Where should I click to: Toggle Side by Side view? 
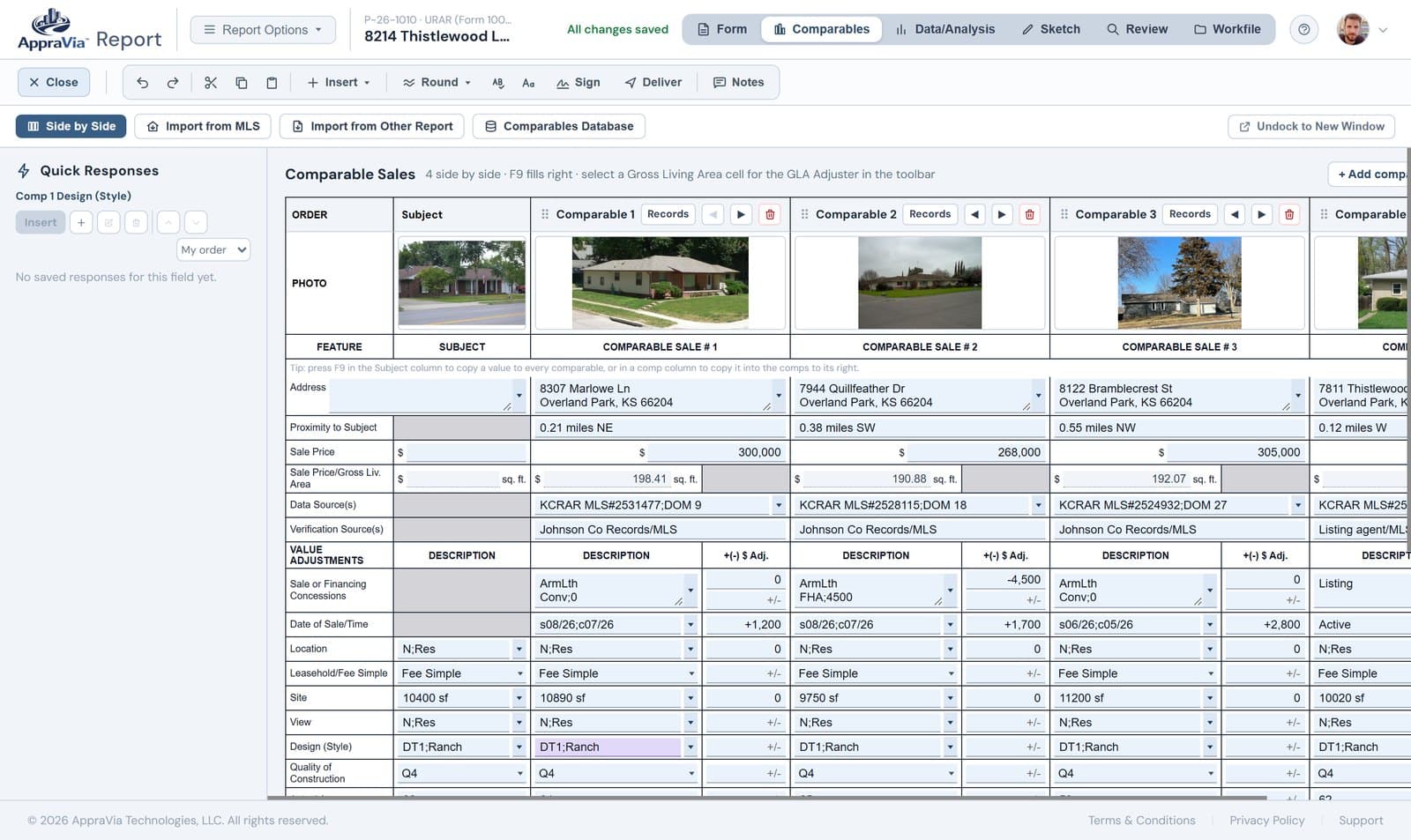(x=71, y=126)
